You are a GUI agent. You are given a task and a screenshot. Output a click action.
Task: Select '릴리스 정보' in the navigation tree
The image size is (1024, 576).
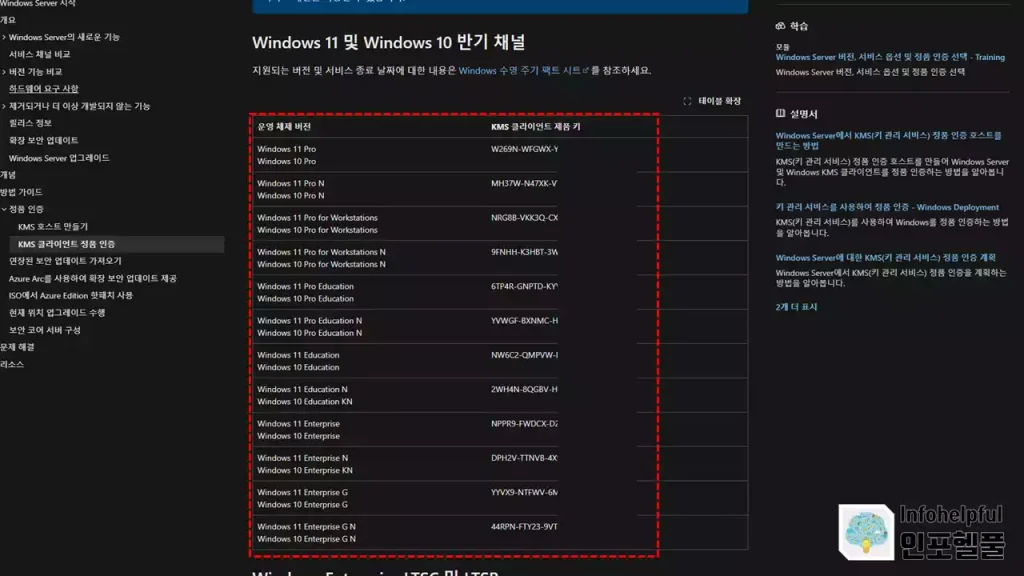[30, 123]
